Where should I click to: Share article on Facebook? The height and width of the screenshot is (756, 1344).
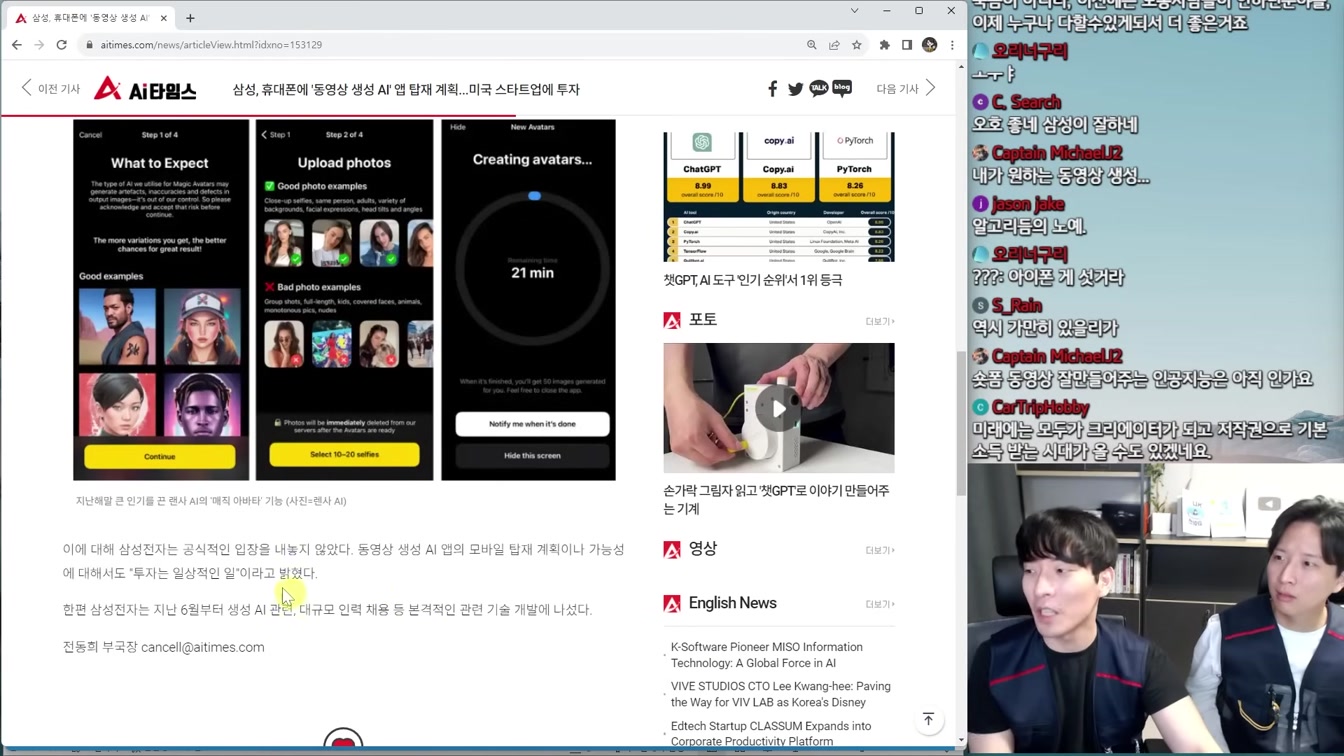coord(772,89)
